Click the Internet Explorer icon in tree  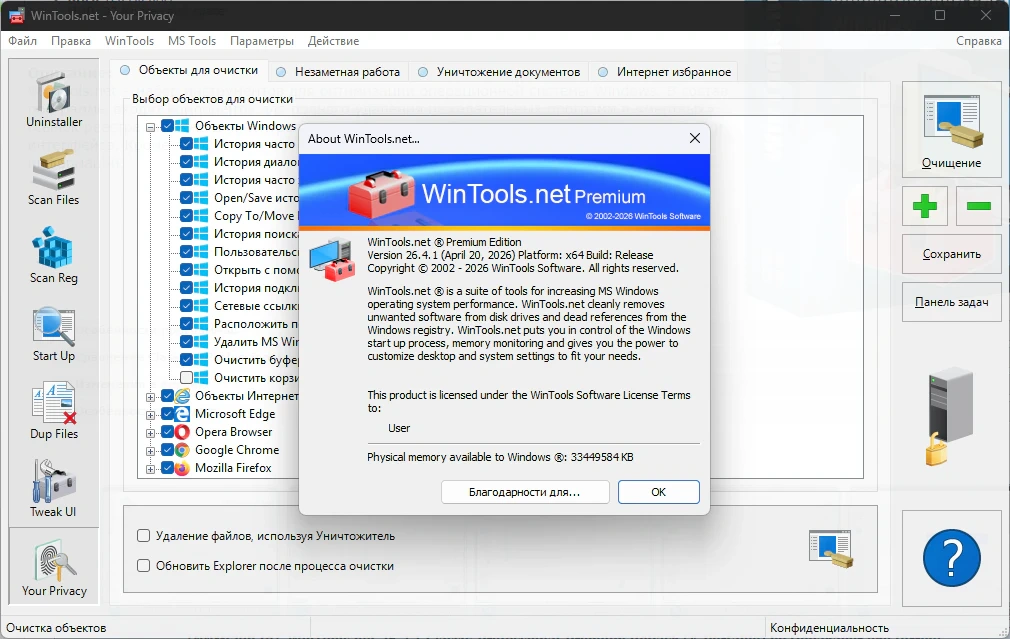(x=183, y=396)
